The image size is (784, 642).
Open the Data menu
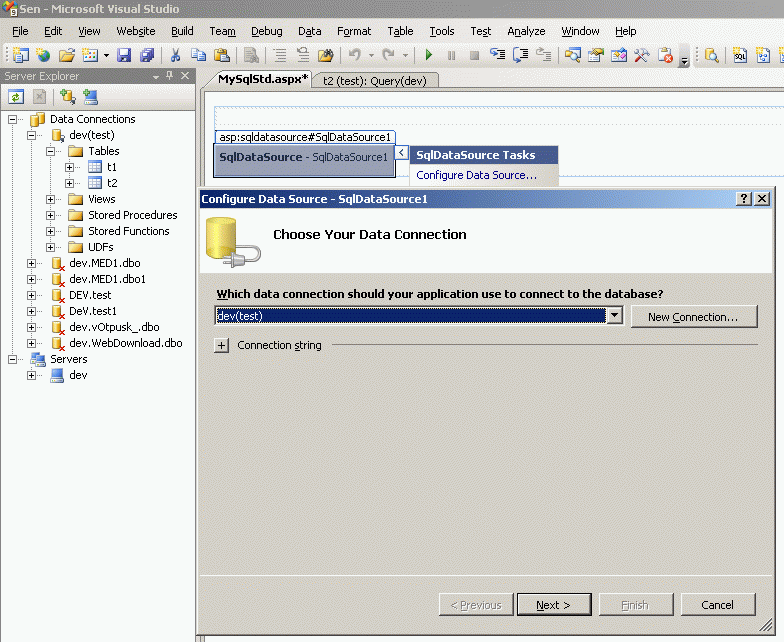[x=310, y=31]
